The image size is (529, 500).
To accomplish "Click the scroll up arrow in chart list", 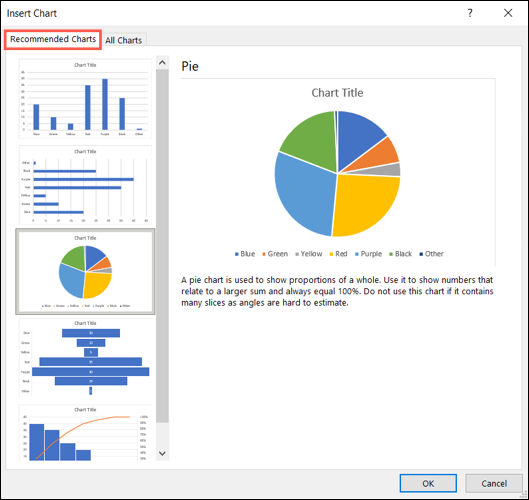I will [162, 63].
